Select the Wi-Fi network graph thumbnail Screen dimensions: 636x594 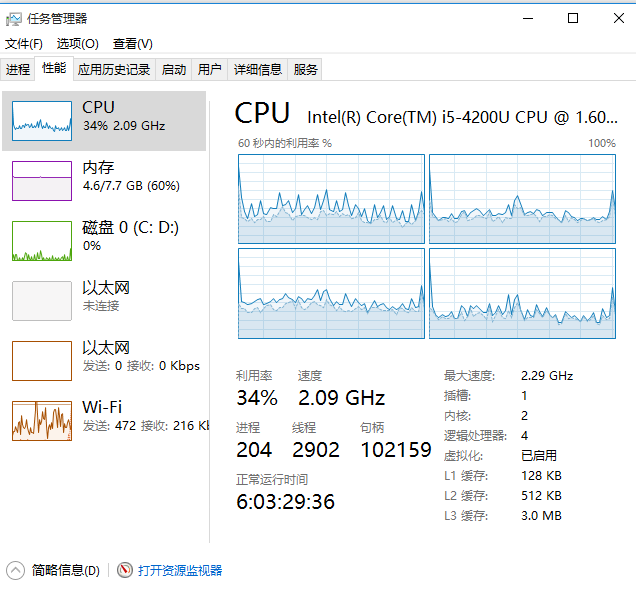coord(42,420)
